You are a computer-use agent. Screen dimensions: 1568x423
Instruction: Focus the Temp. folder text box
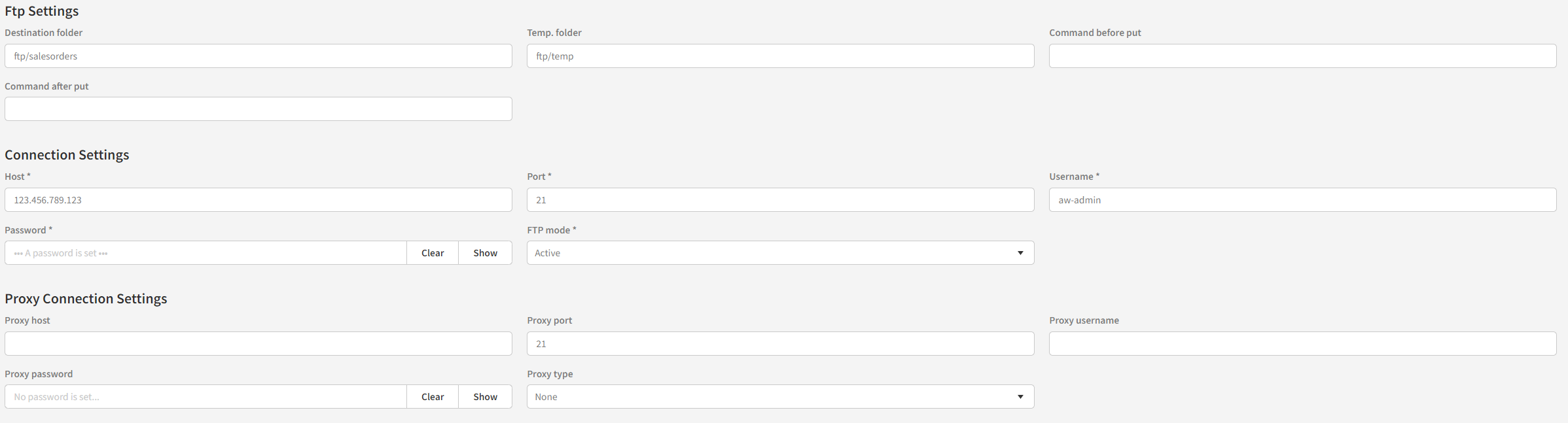(780, 56)
